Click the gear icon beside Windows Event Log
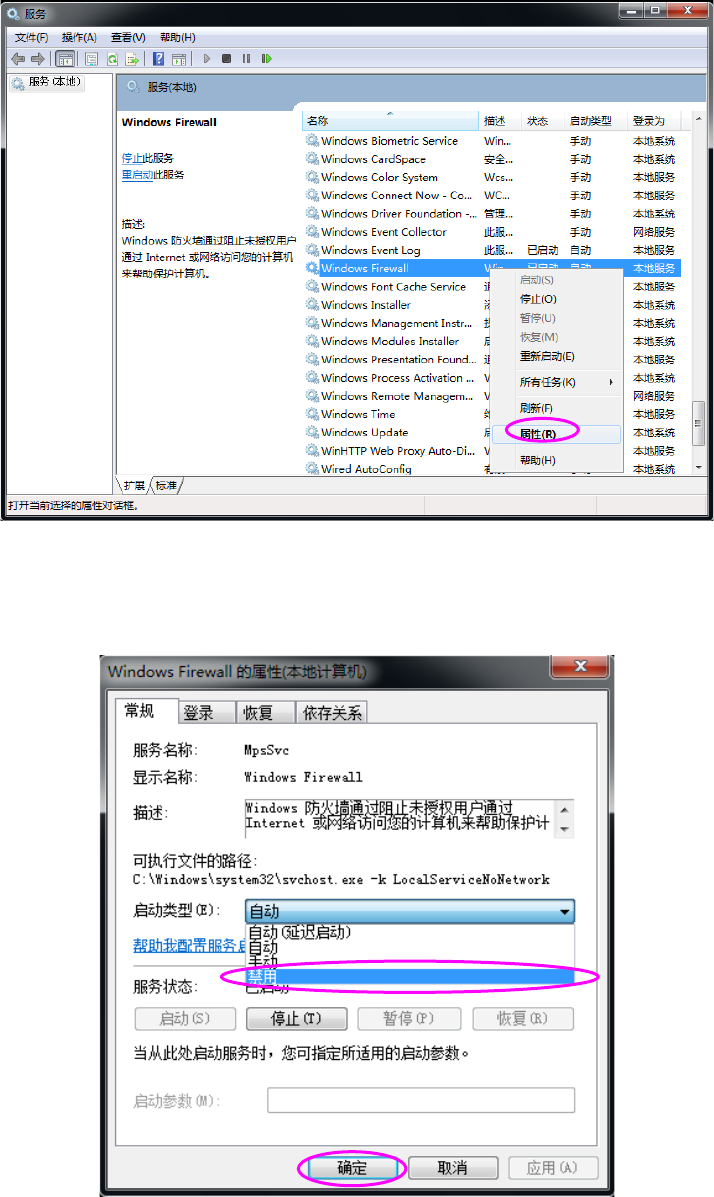This screenshot has height=1197, width=714. click(x=312, y=250)
